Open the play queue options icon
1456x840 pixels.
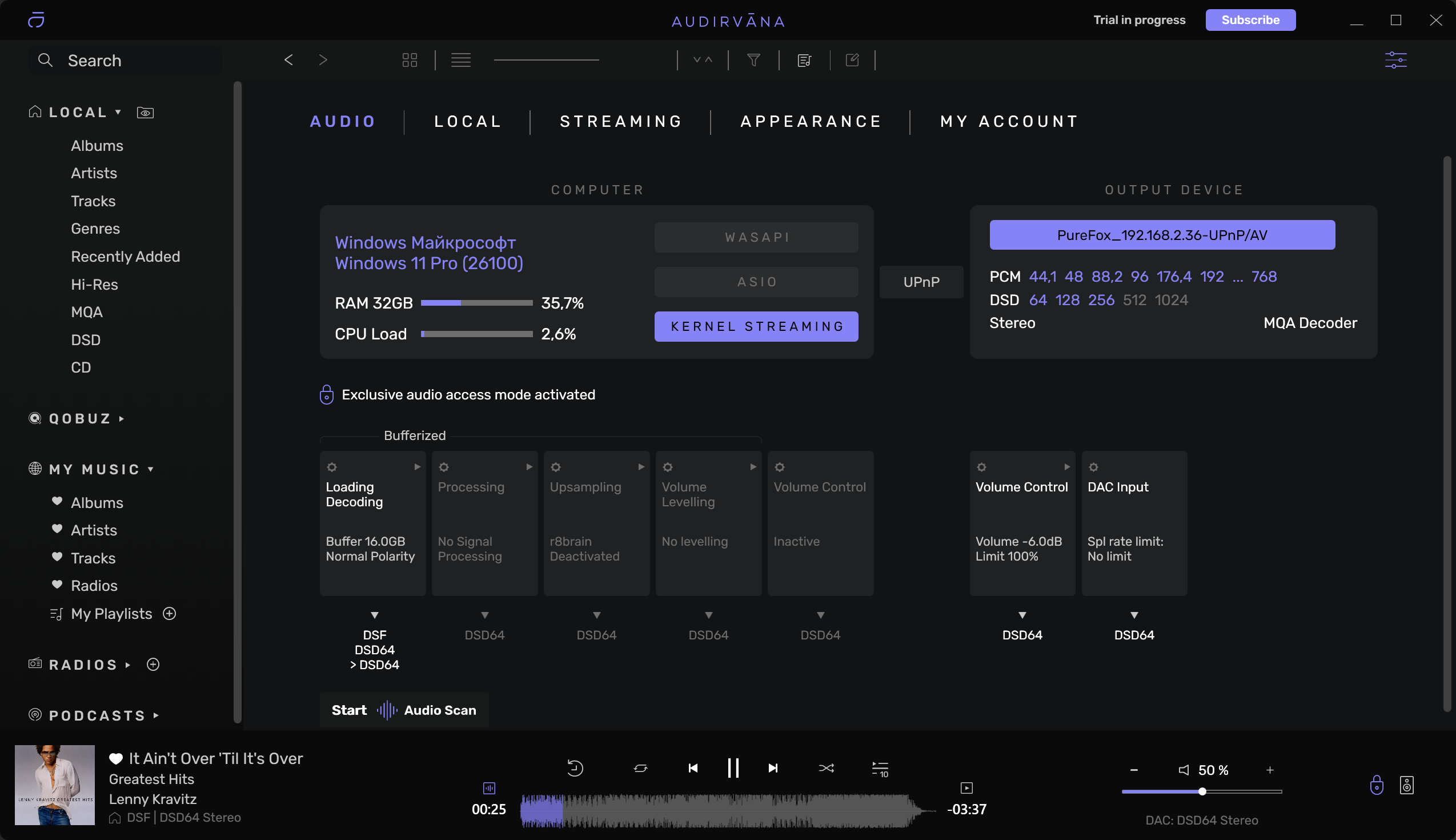pos(880,769)
